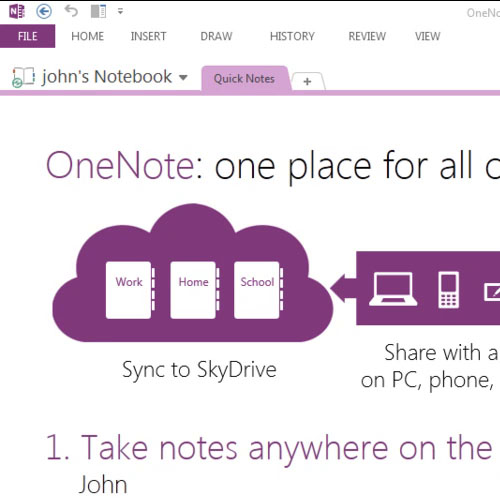Select the Quick Notes section tab
Screen dimensions: 500x500
coord(245,79)
